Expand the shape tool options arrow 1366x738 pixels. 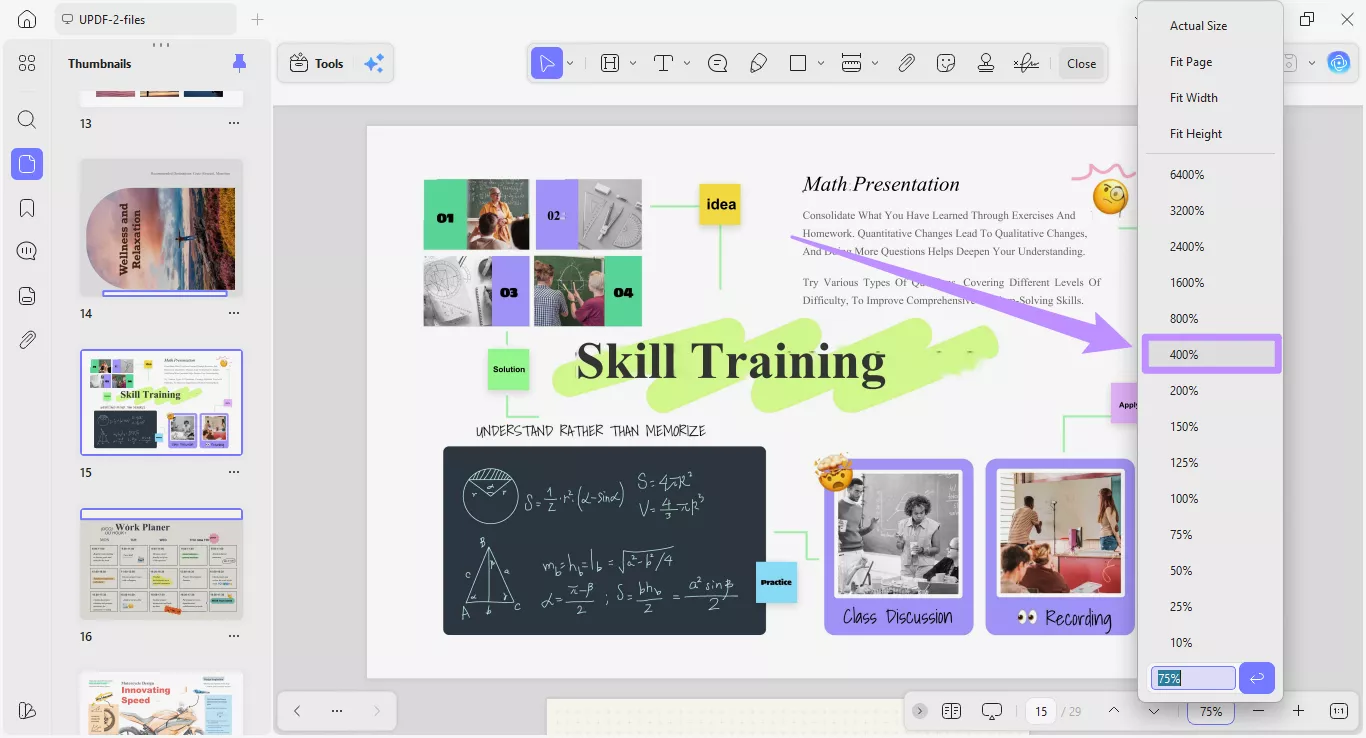click(x=821, y=63)
